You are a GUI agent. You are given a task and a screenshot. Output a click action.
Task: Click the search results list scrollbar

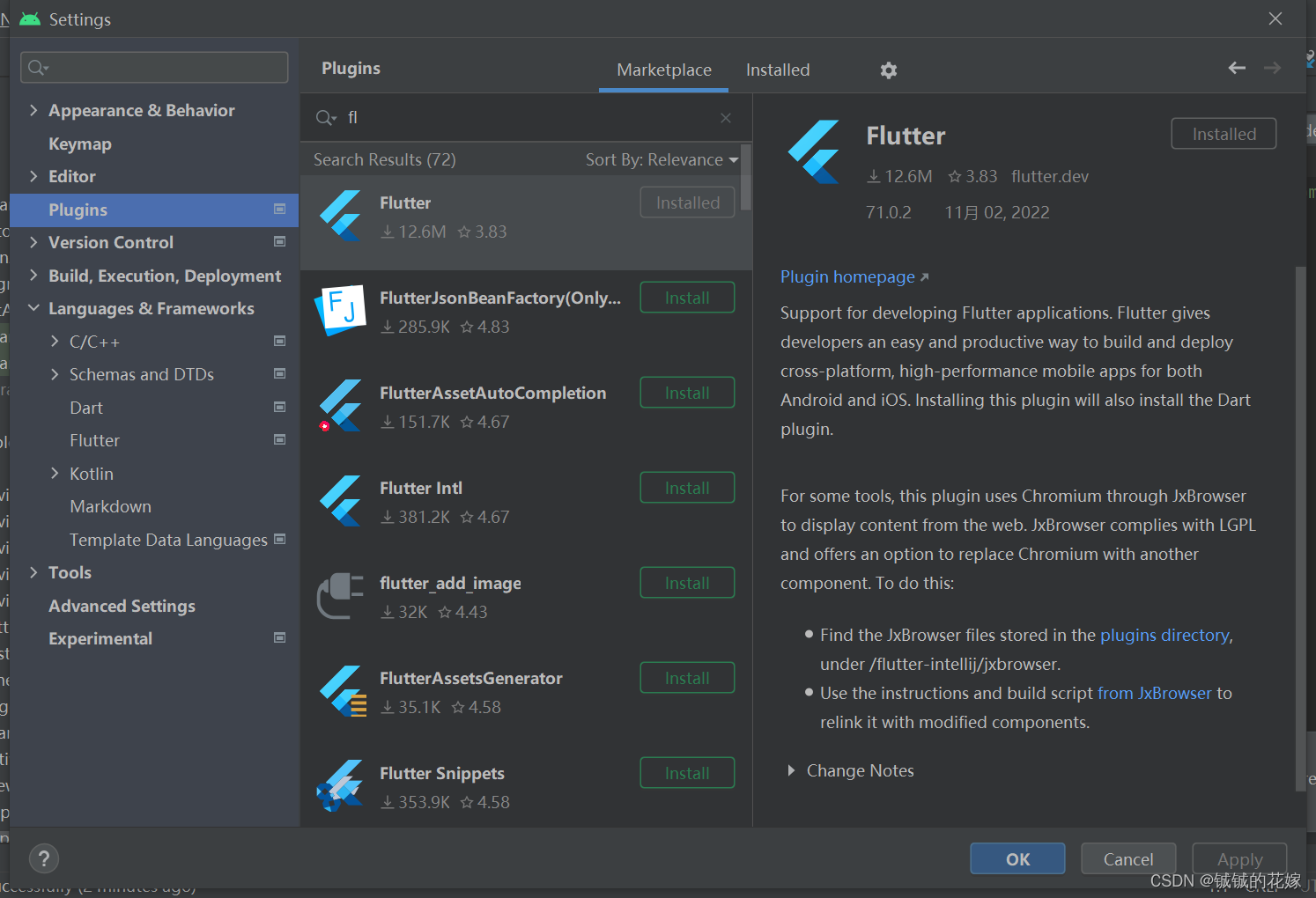(x=746, y=178)
